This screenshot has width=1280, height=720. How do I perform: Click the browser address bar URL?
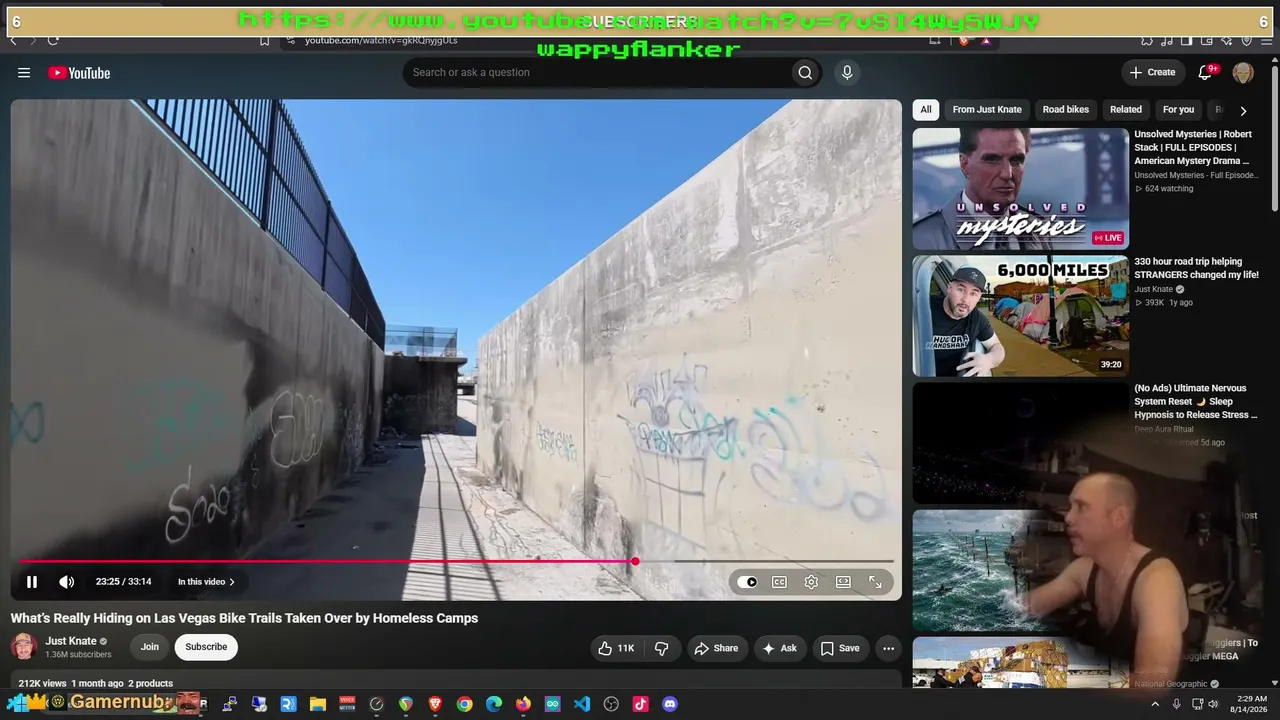click(381, 40)
